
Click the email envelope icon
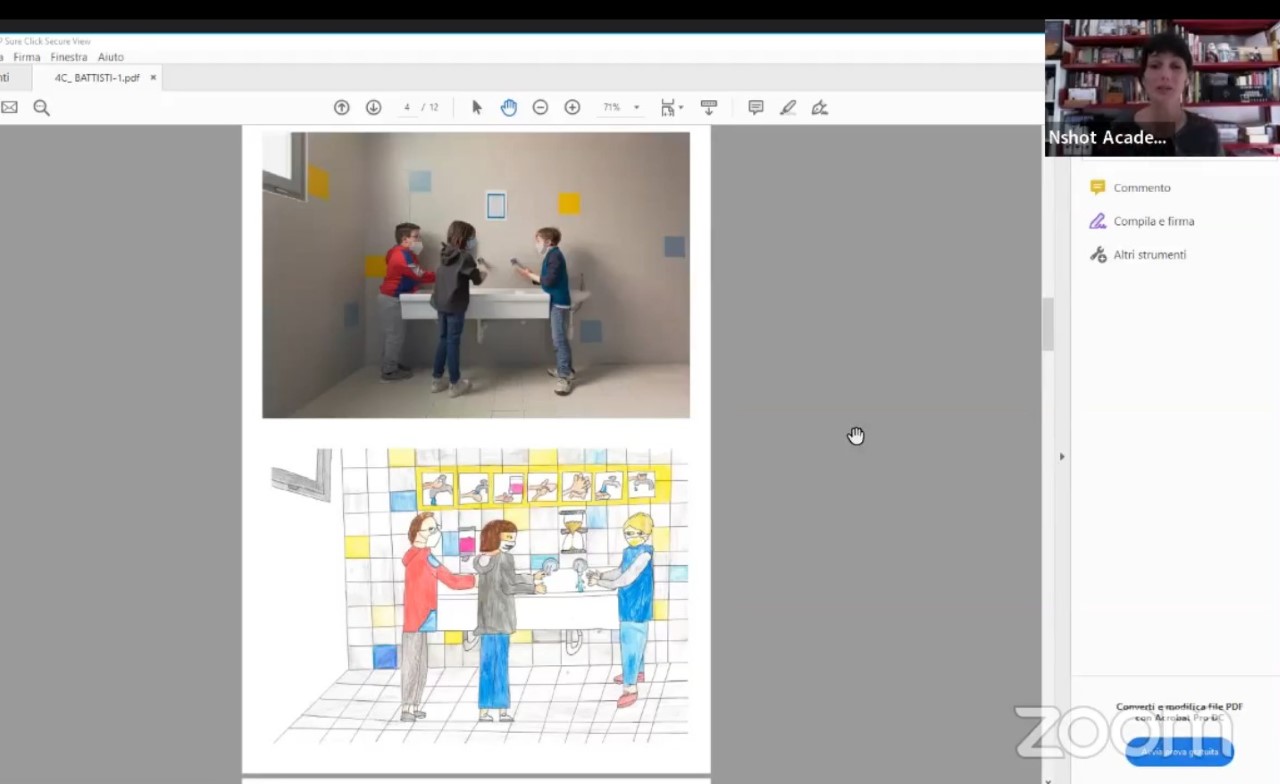[x=9, y=107]
